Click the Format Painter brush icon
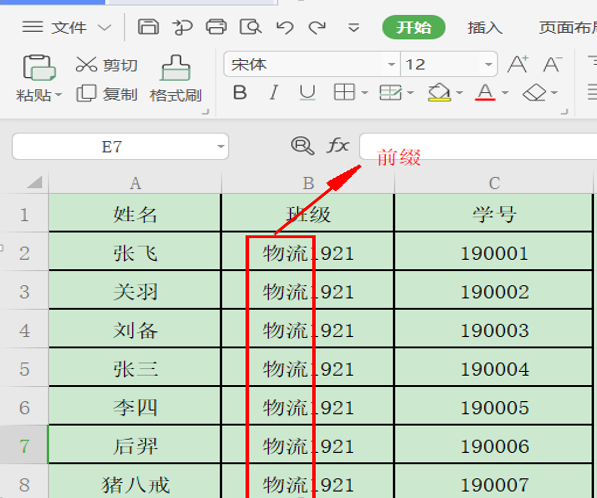 click(x=176, y=68)
